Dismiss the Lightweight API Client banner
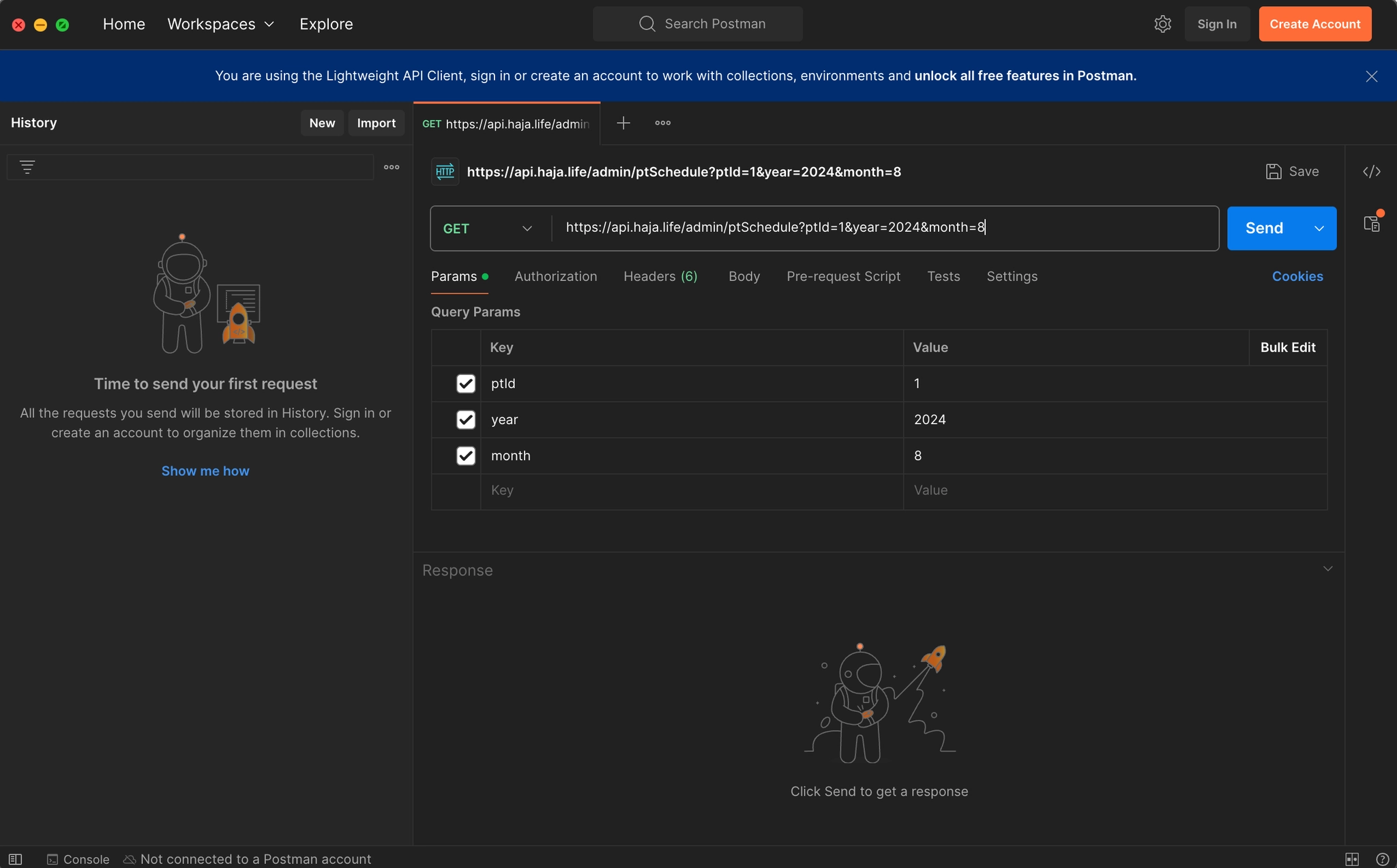The width and height of the screenshot is (1397, 868). (1371, 76)
